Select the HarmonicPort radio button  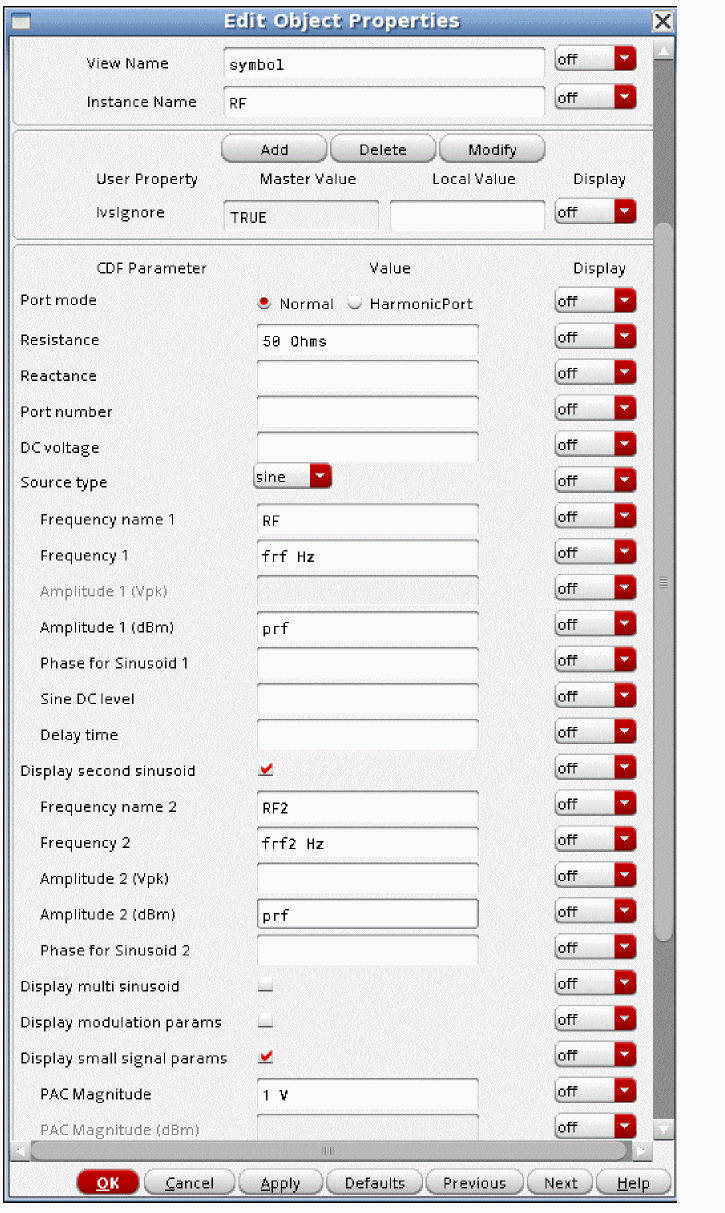(x=354, y=304)
